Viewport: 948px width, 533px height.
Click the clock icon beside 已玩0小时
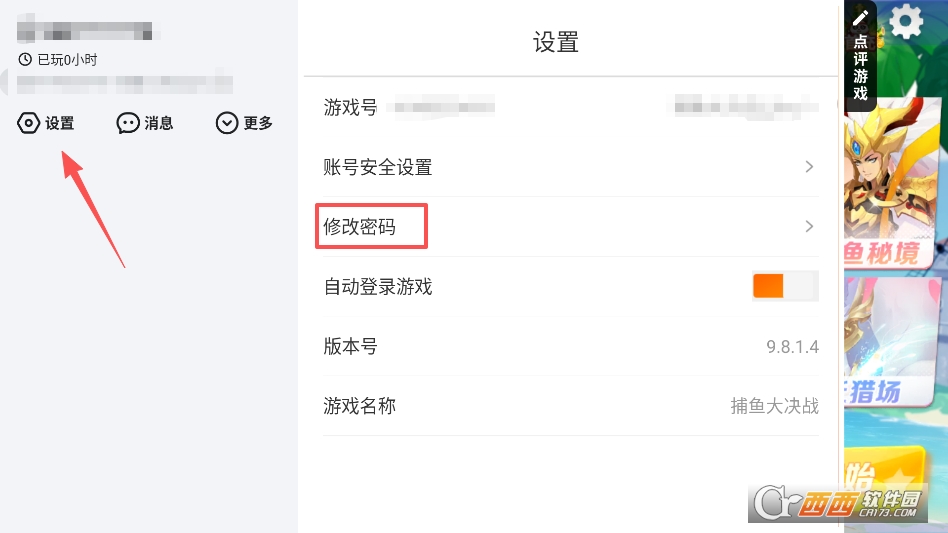(x=25, y=60)
